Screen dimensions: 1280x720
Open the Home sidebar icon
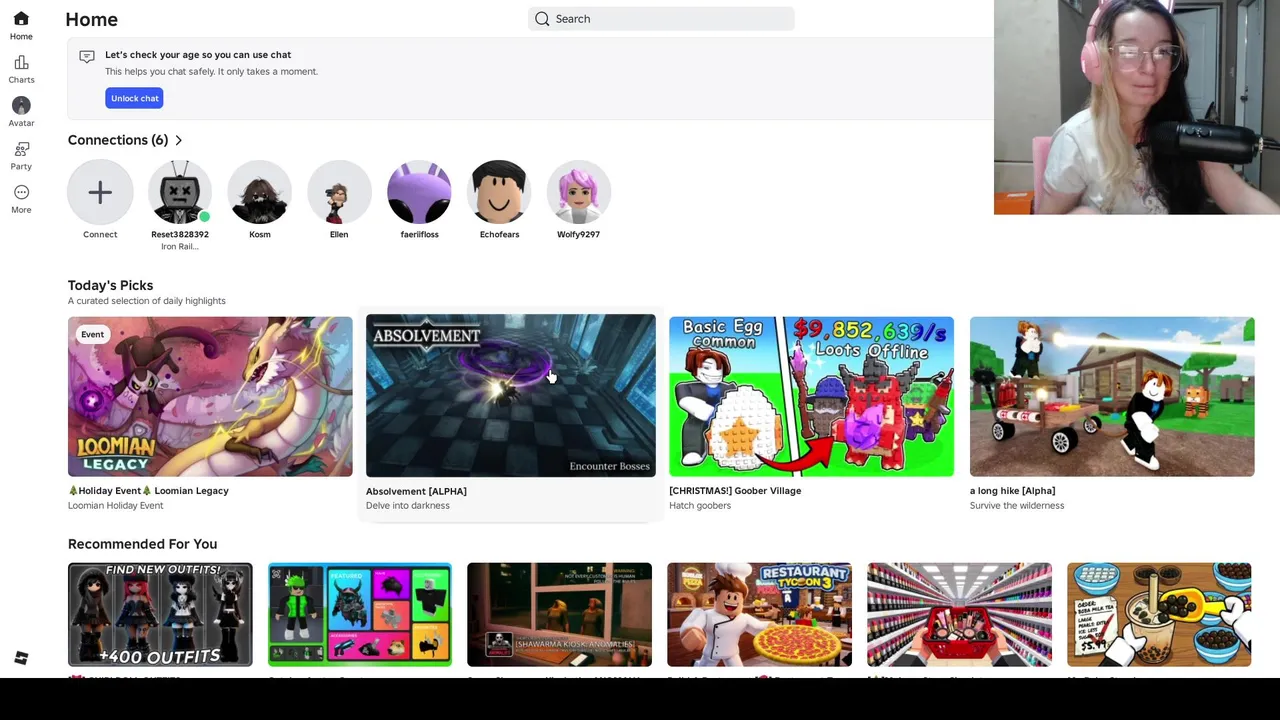(x=21, y=19)
